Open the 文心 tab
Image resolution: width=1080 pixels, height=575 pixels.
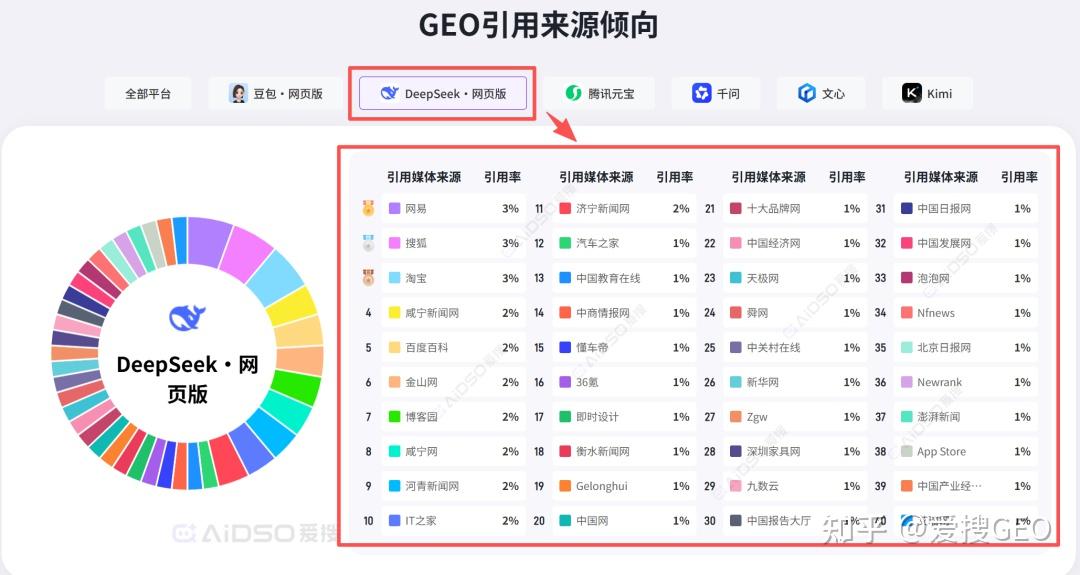(x=821, y=93)
